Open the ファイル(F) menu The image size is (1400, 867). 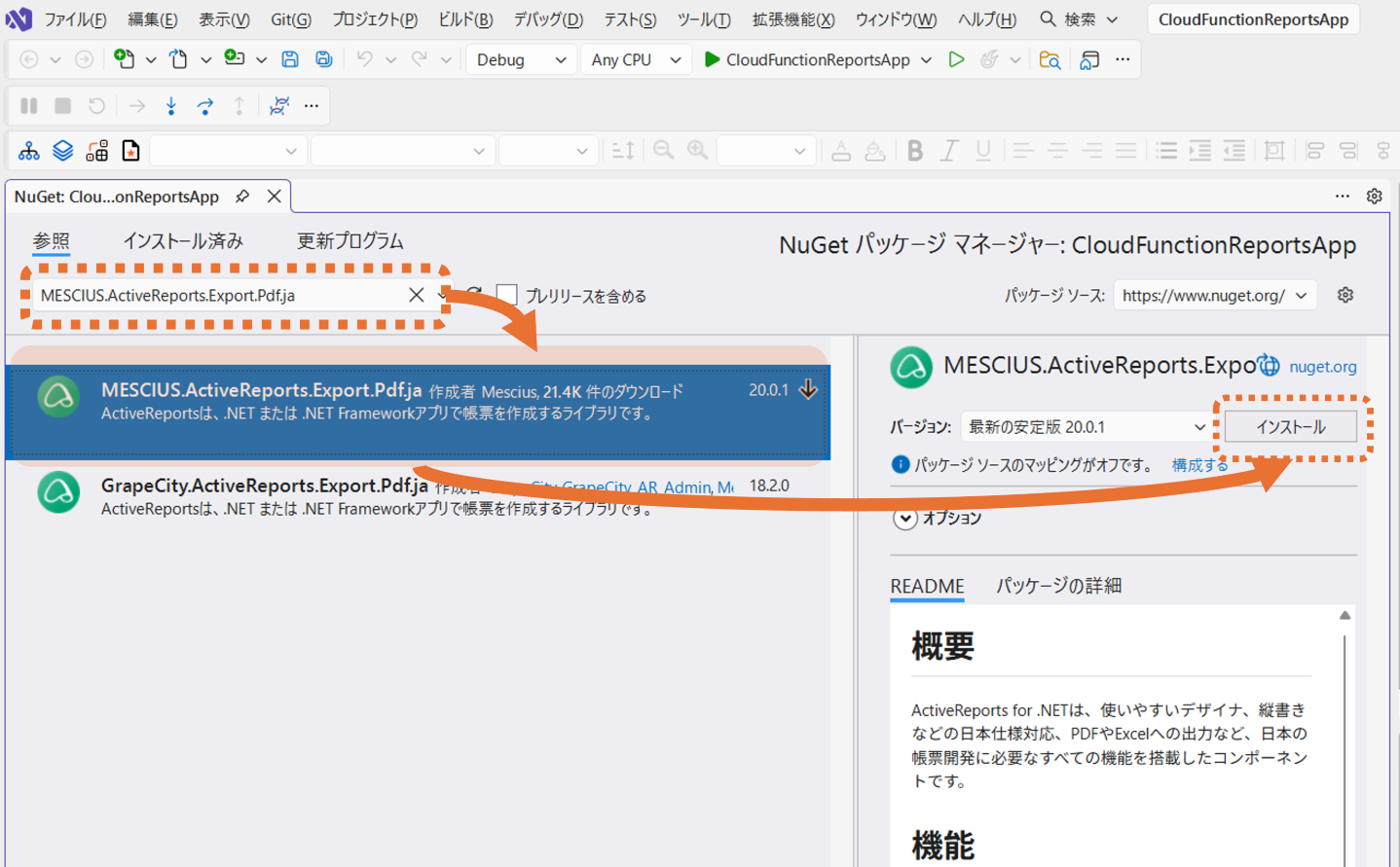point(75,19)
